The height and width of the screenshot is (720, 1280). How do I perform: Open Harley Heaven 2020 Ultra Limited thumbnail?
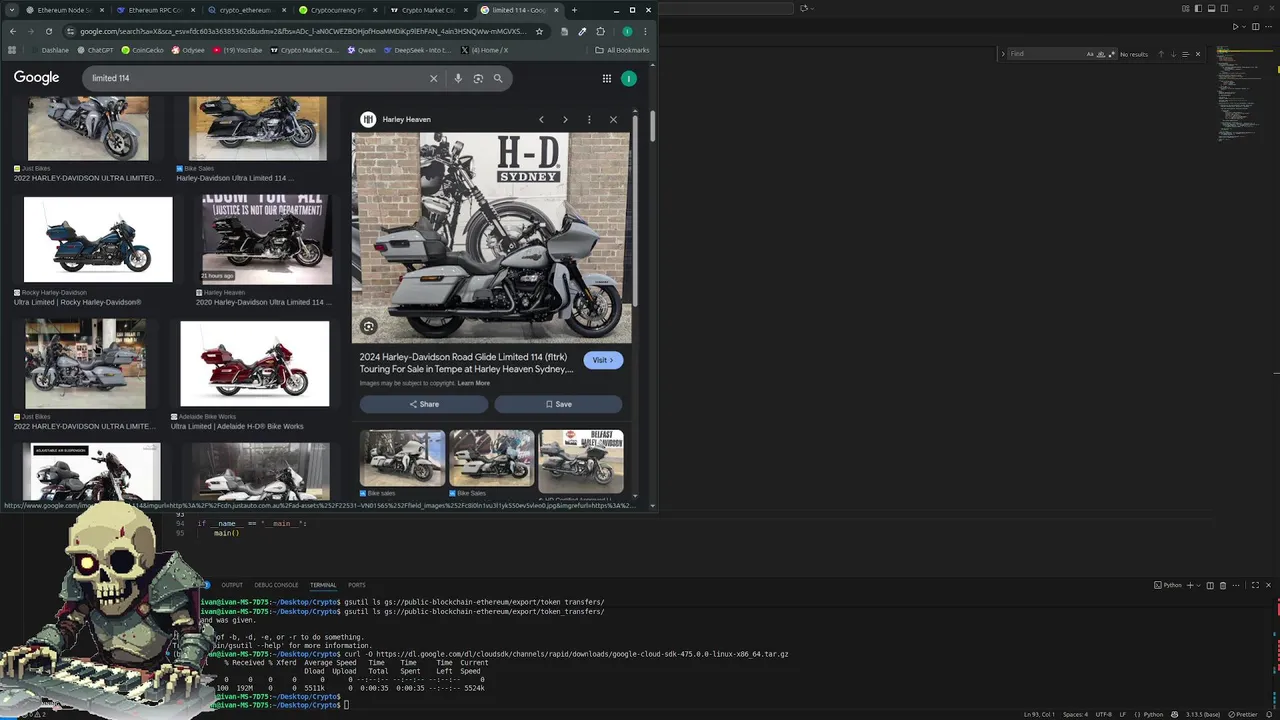266,240
